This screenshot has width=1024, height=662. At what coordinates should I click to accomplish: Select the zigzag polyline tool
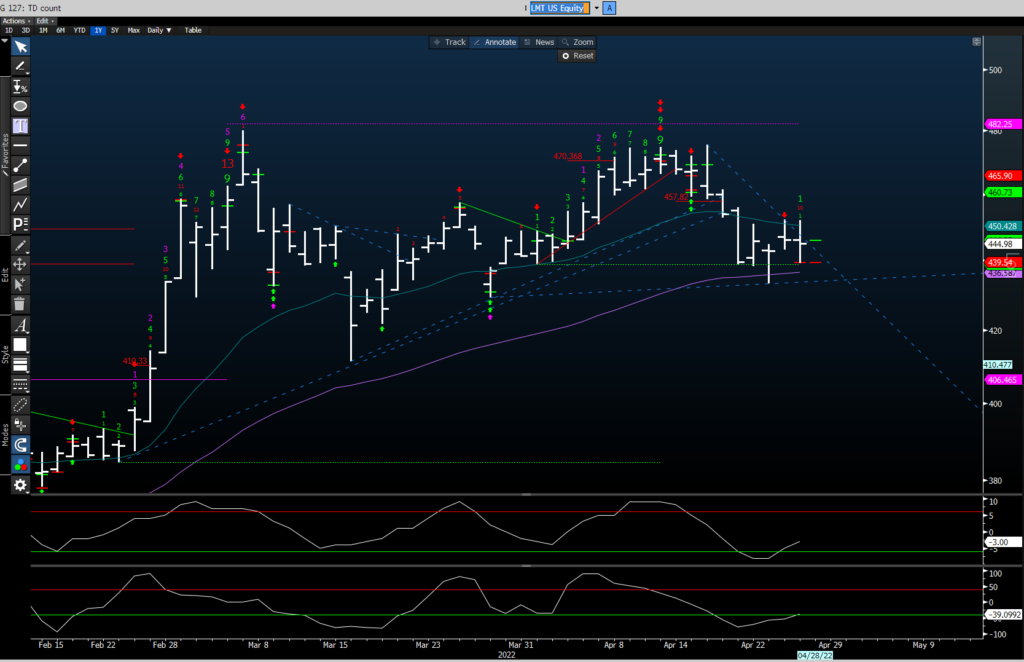(x=20, y=204)
